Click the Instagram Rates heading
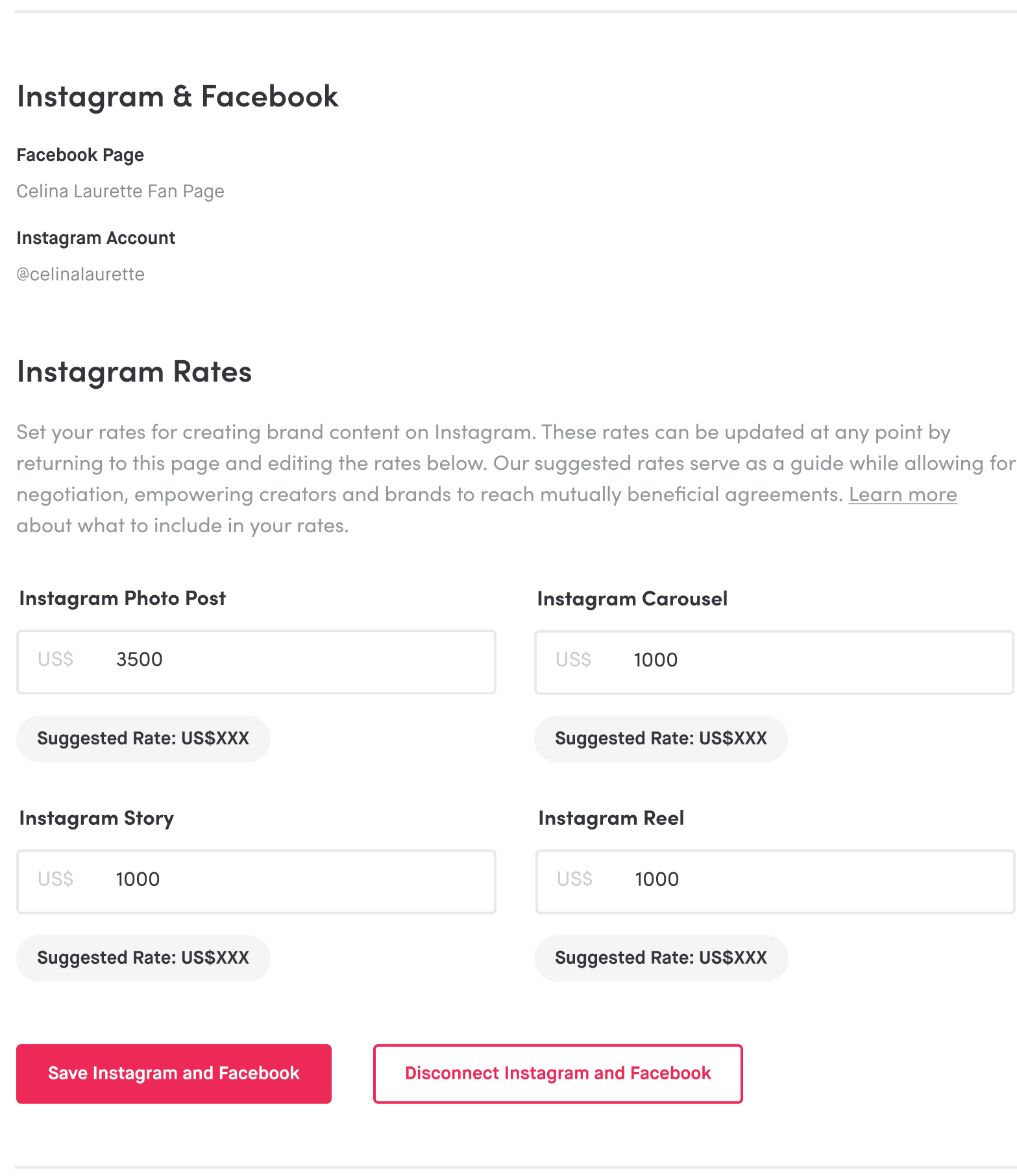 (x=134, y=372)
